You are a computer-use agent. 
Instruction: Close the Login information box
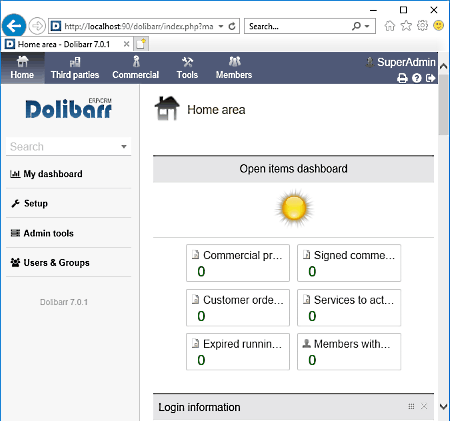[x=424, y=406]
